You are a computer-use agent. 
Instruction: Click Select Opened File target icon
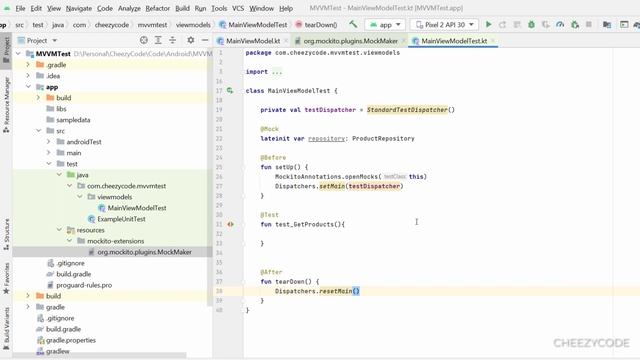(144, 40)
